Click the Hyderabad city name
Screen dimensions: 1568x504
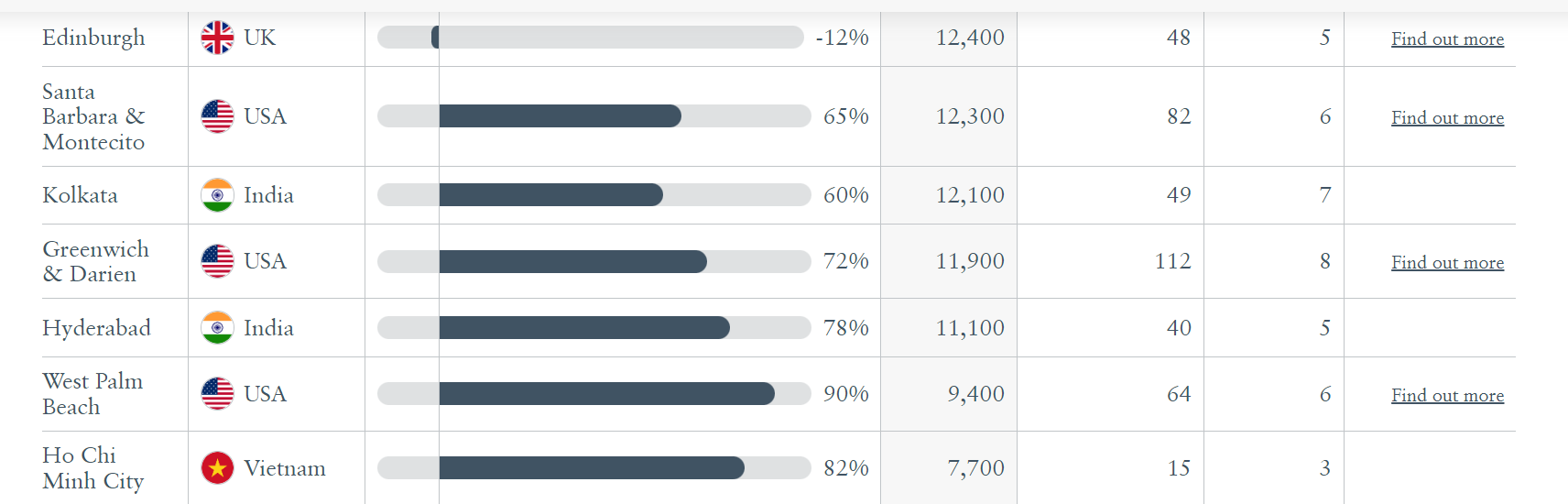click(96, 328)
